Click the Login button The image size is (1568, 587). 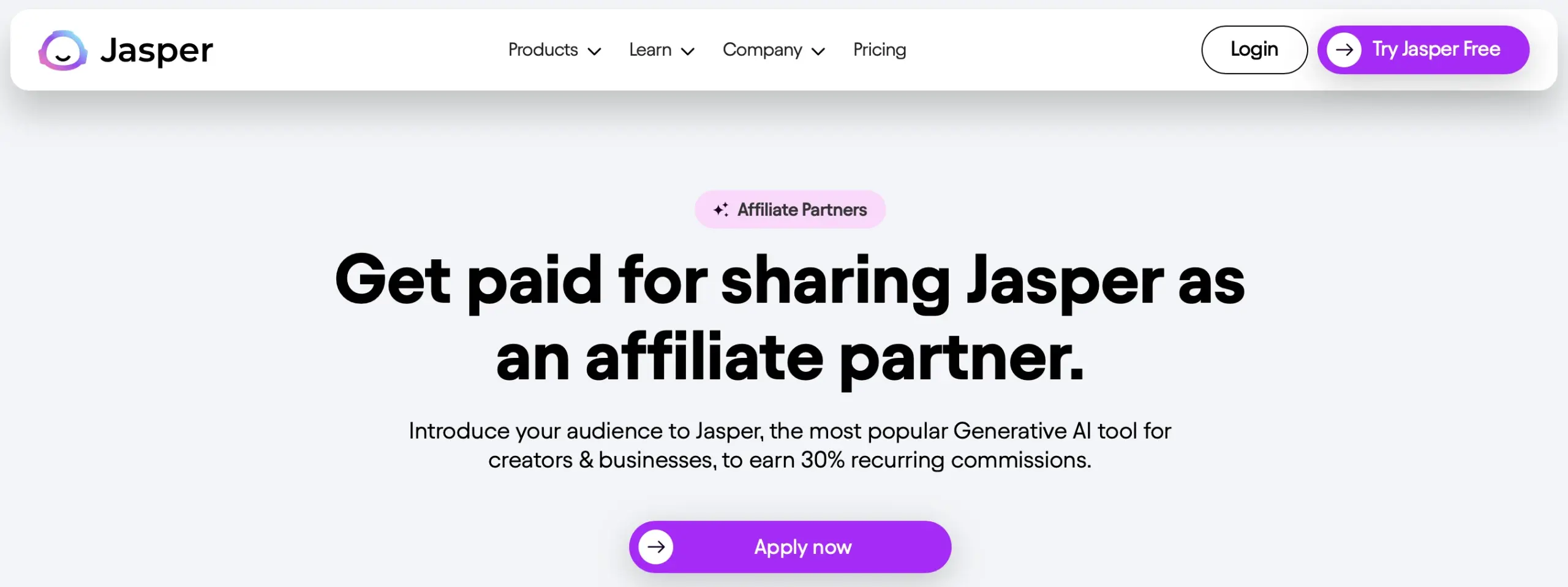coord(1254,50)
